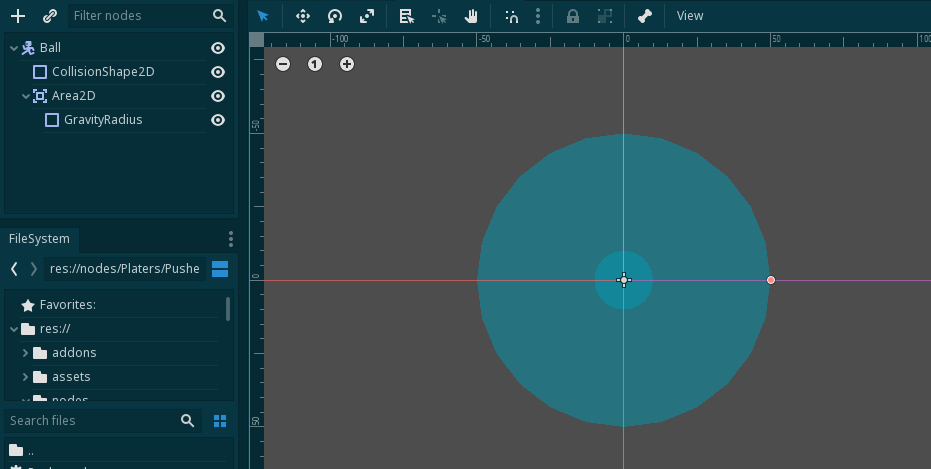Click the res://nodes path field

tap(125, 269)
